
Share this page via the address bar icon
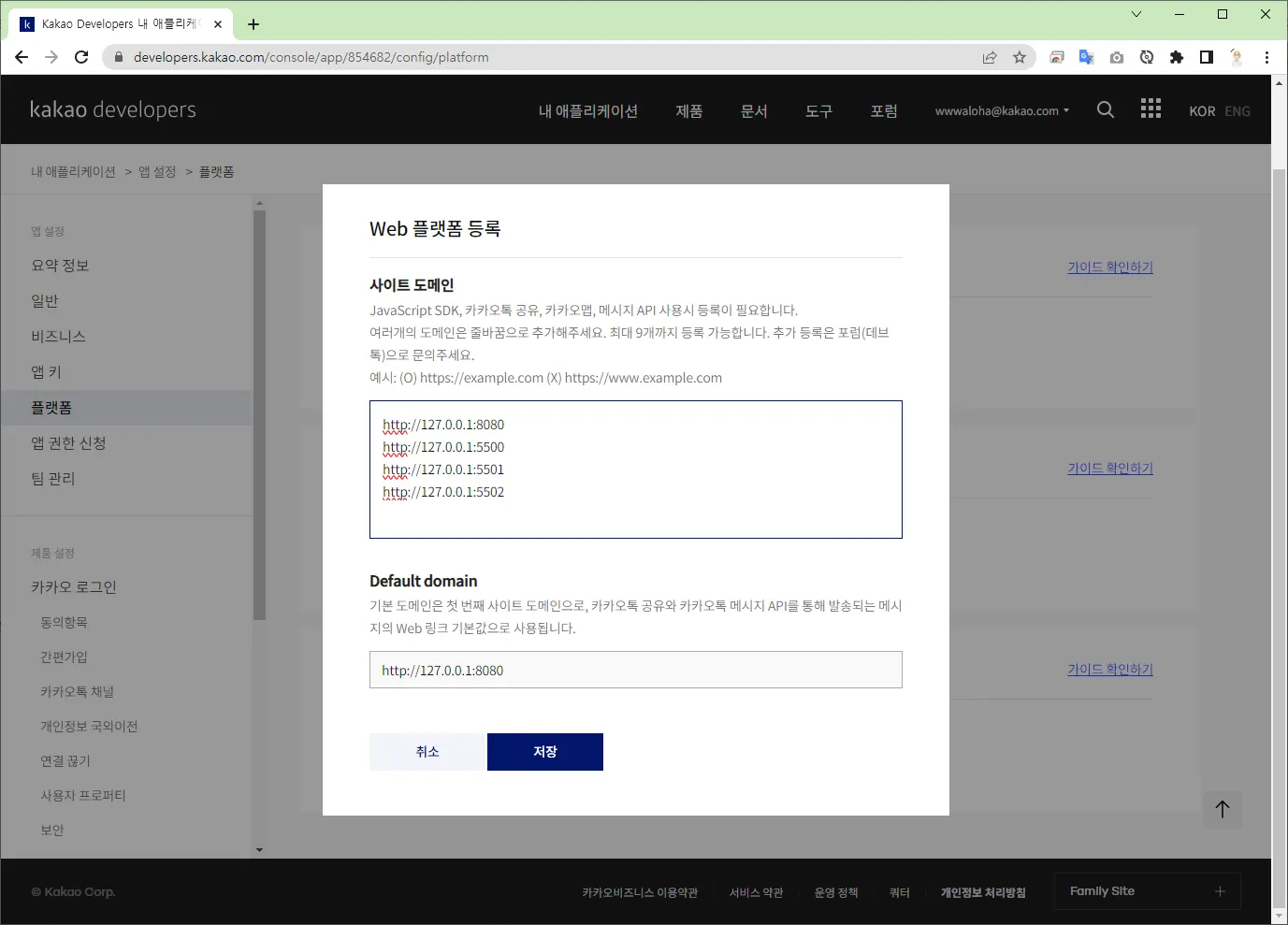(x=990, y=57)
